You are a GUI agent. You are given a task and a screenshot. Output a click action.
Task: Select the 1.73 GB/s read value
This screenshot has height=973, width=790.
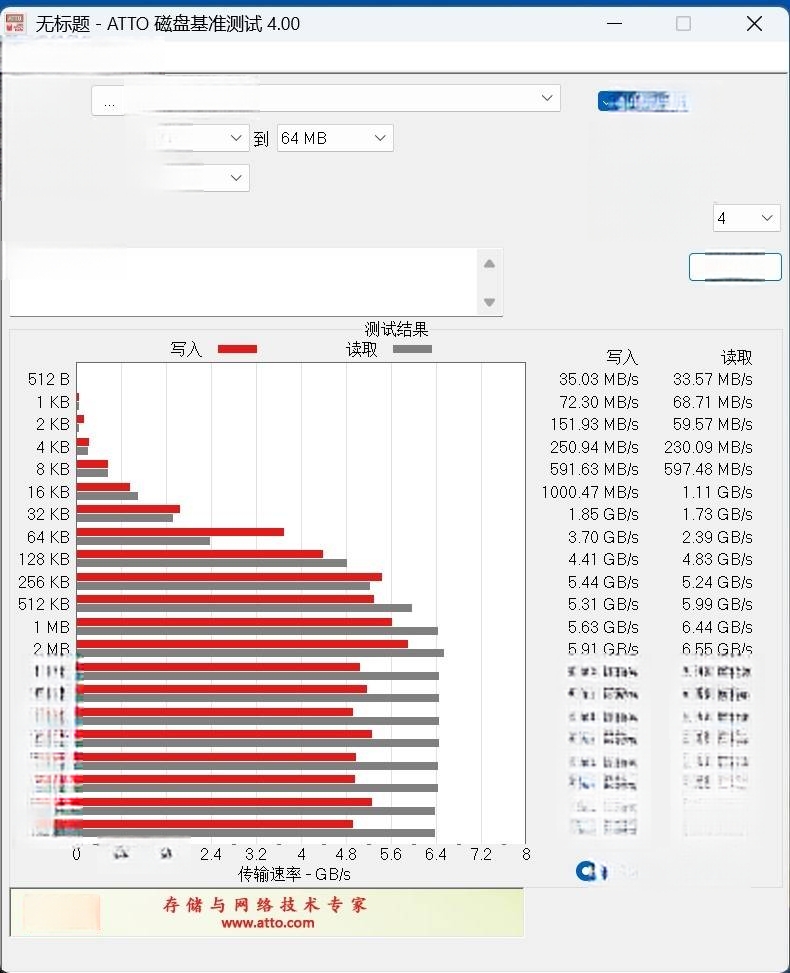point(717,514)
